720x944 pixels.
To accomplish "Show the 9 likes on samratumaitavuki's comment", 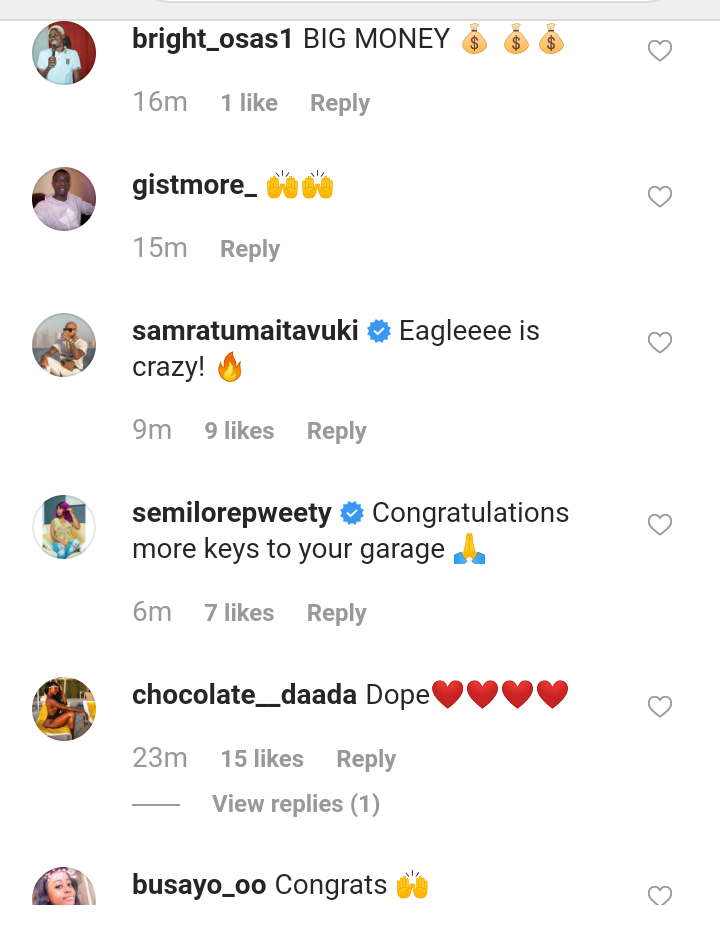I will (x=239, y=431).
